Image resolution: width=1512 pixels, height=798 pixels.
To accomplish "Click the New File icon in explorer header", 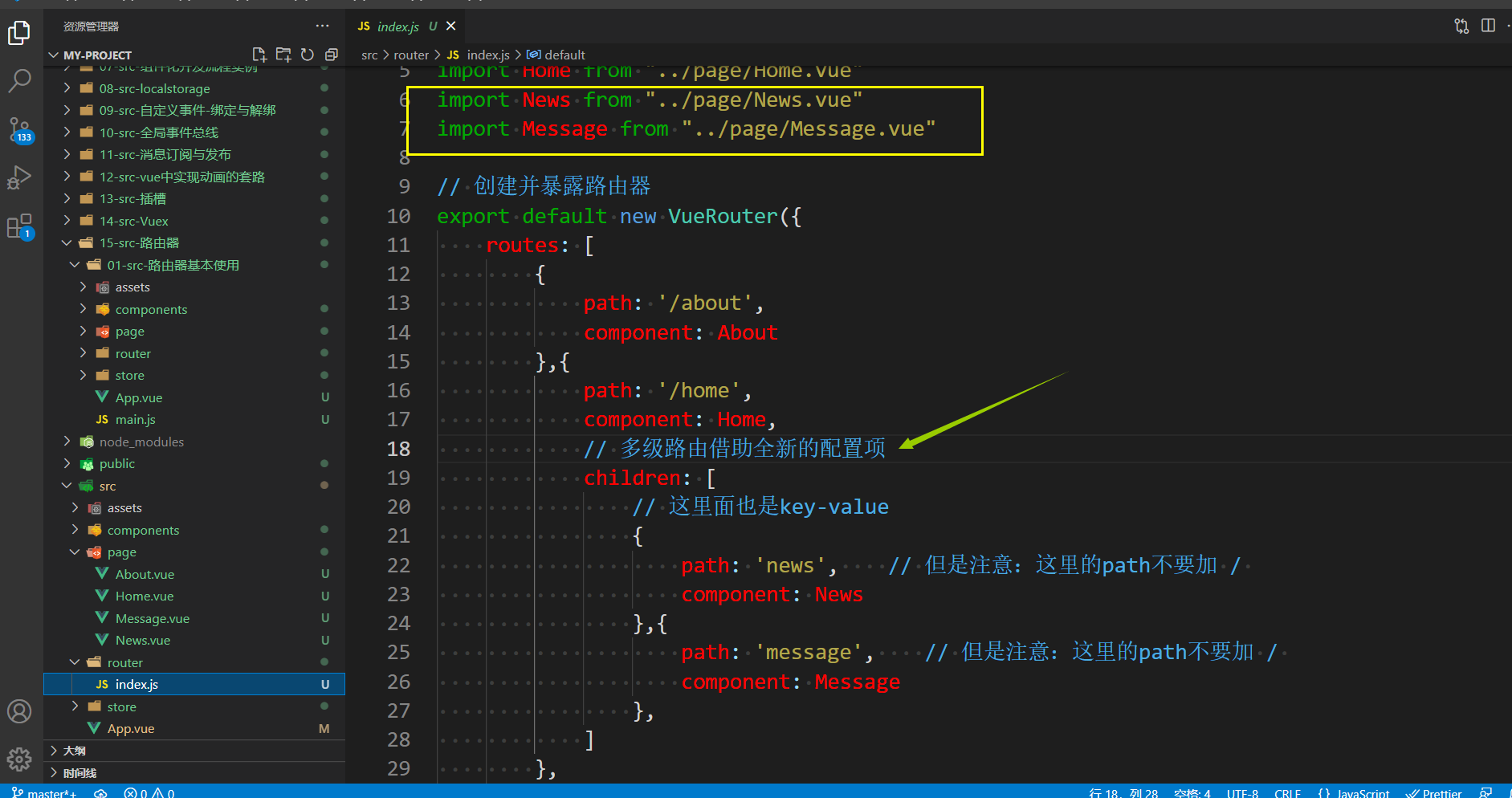I will click(259, 55).
